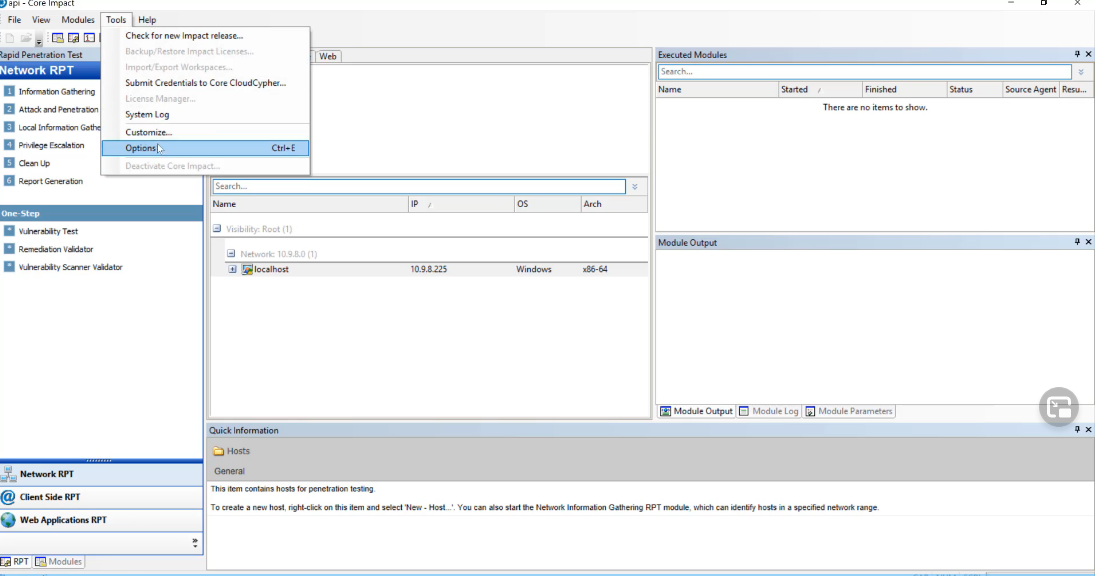Open System Log from Tools menu
The image size is (1096, 576).
[147, 115]
